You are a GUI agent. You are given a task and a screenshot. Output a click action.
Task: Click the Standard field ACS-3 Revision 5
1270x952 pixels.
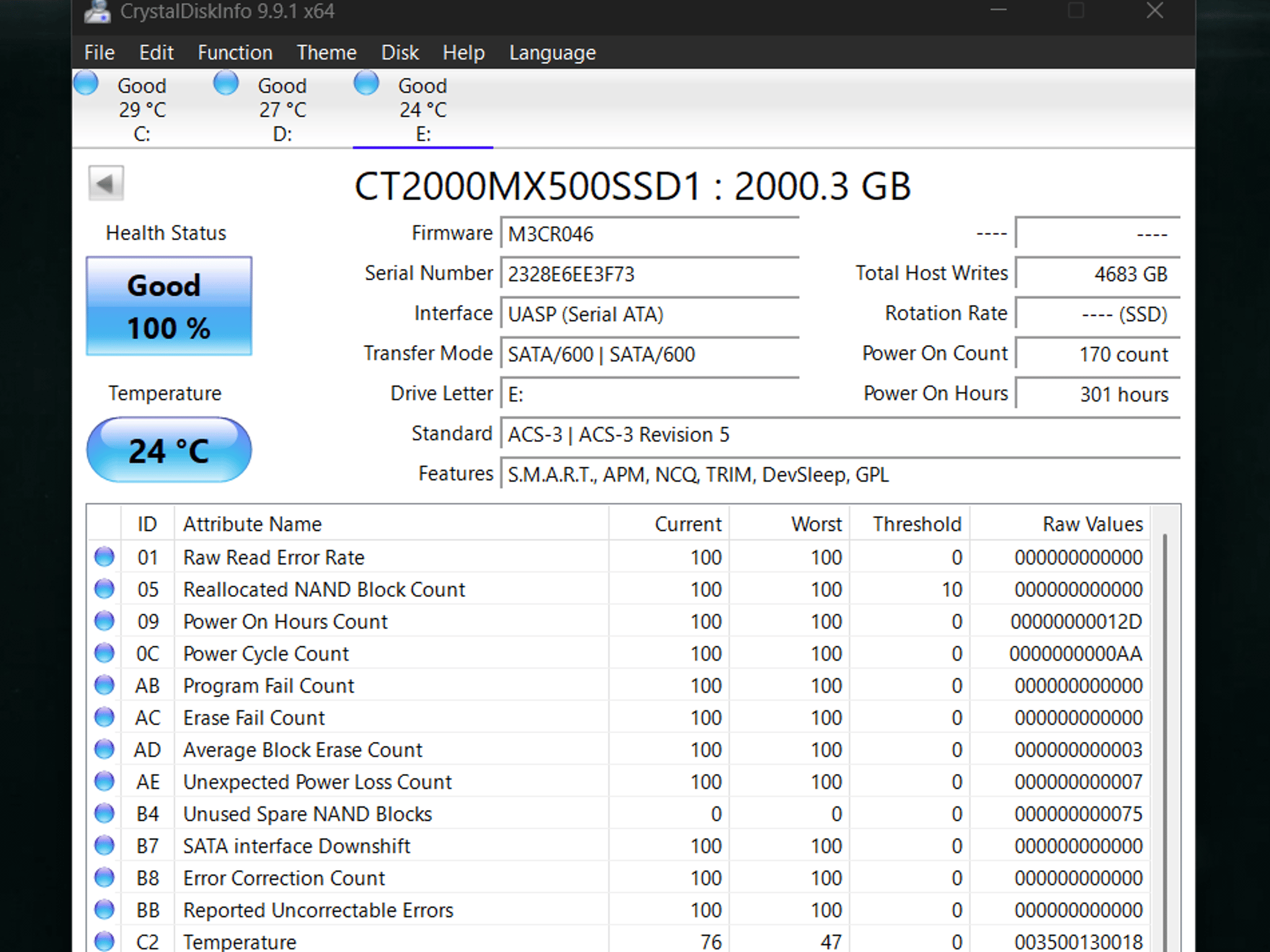click(x=840, y=434)
